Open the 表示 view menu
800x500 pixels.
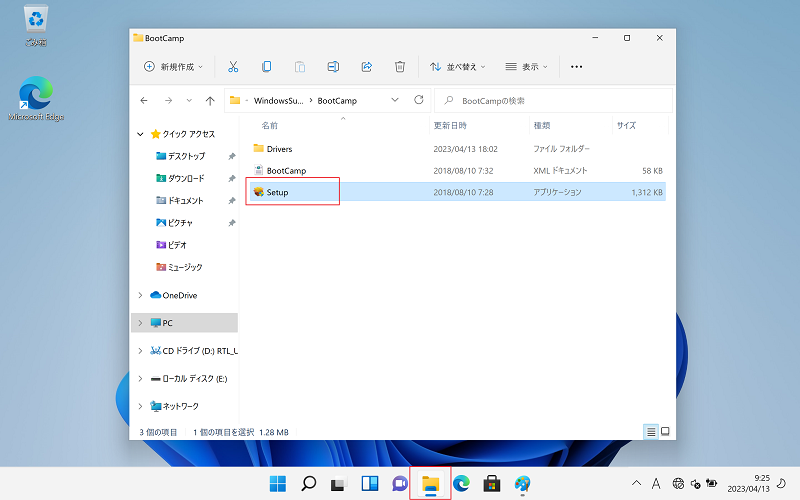point(526,67)
